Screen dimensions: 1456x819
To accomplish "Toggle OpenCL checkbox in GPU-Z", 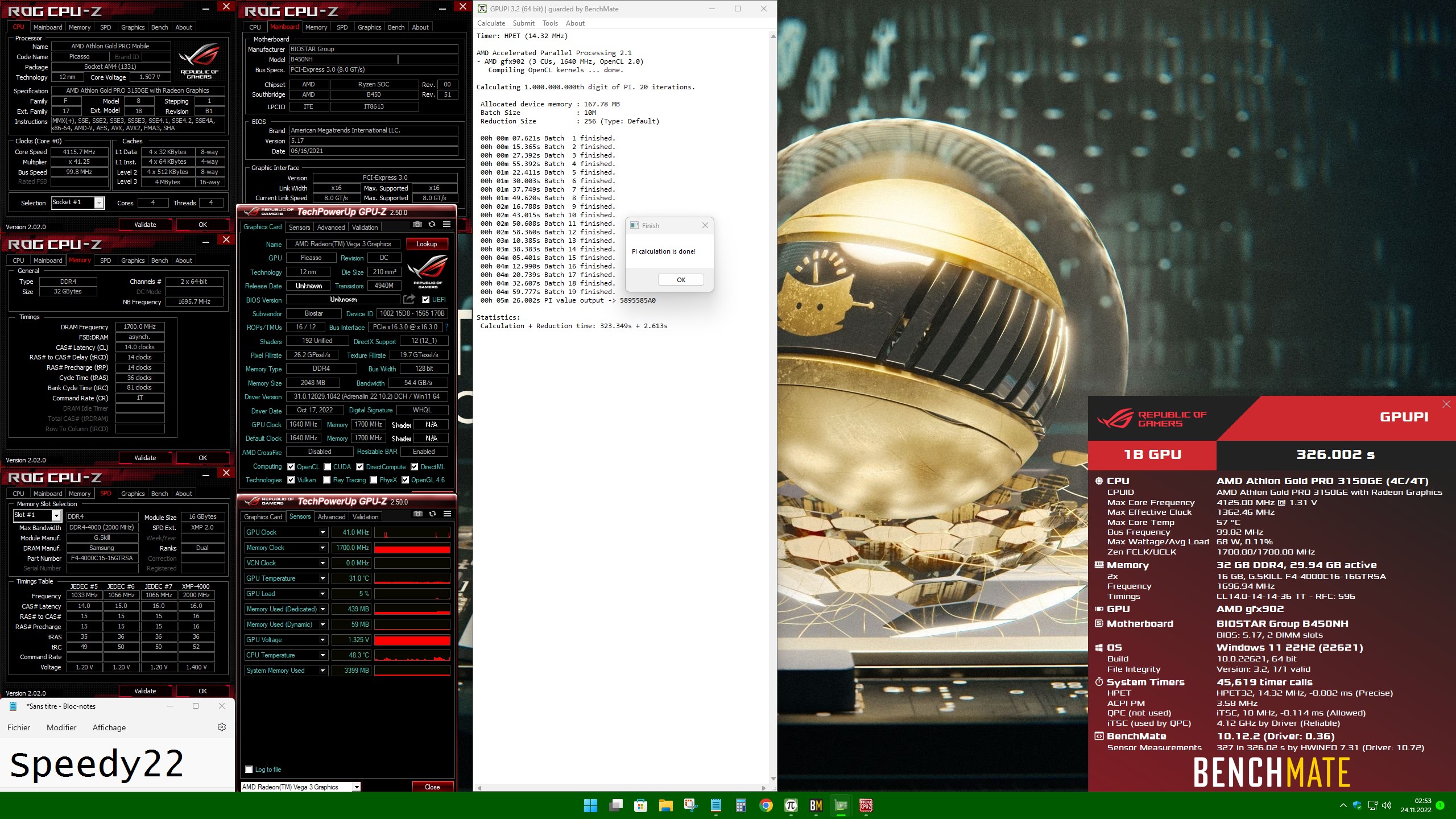I will pos(291,467).
